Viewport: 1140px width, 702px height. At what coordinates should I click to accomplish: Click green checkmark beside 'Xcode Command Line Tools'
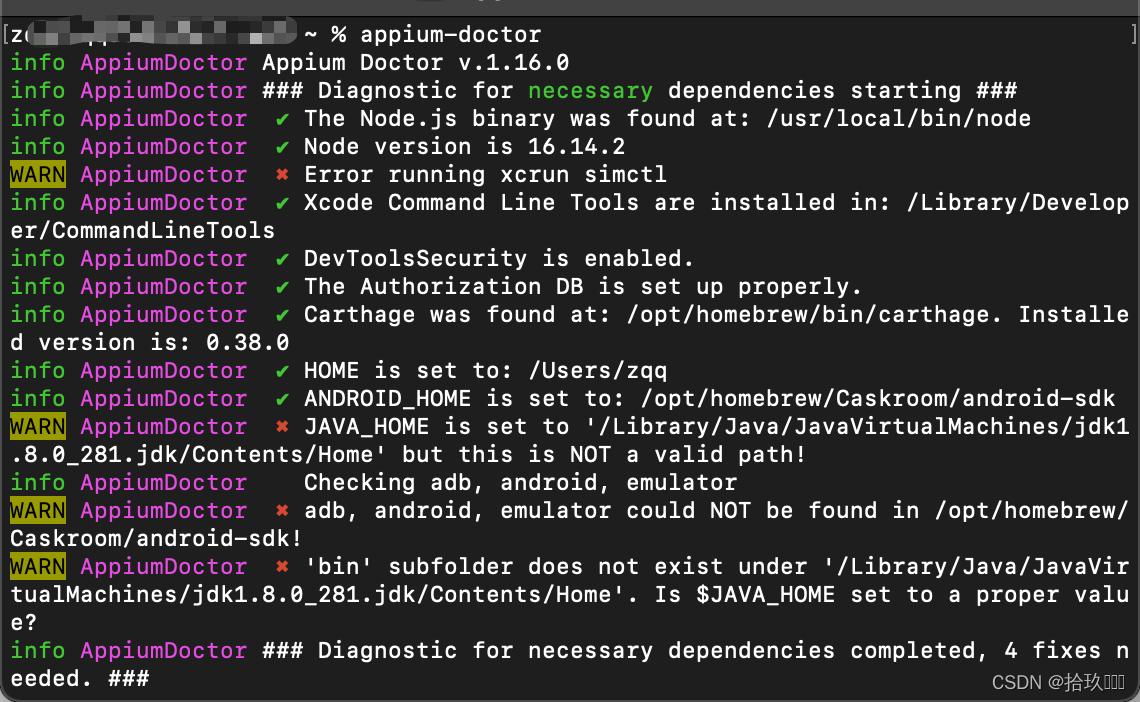tap(283, 203)
